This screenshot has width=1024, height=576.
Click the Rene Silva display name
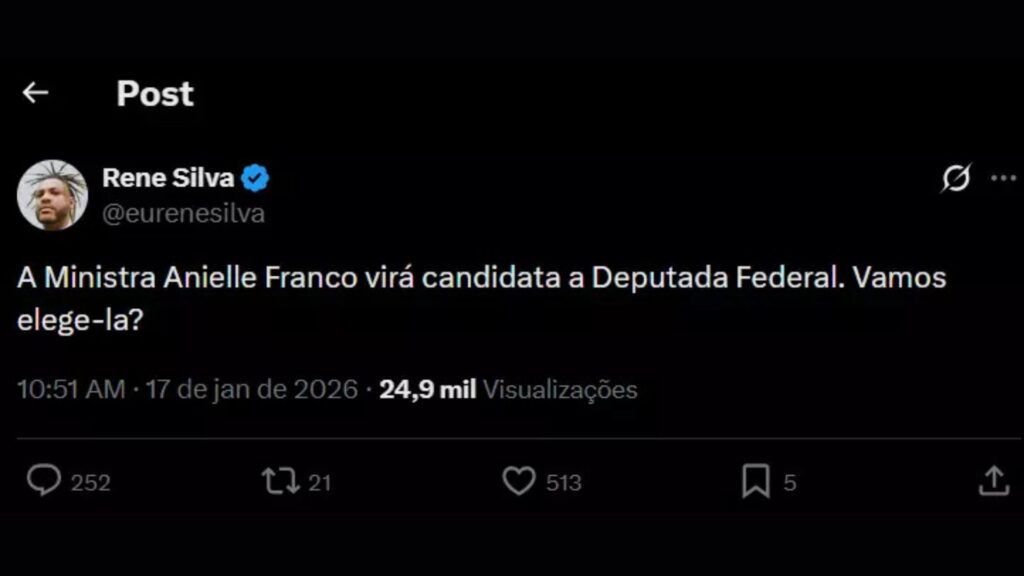168,178
